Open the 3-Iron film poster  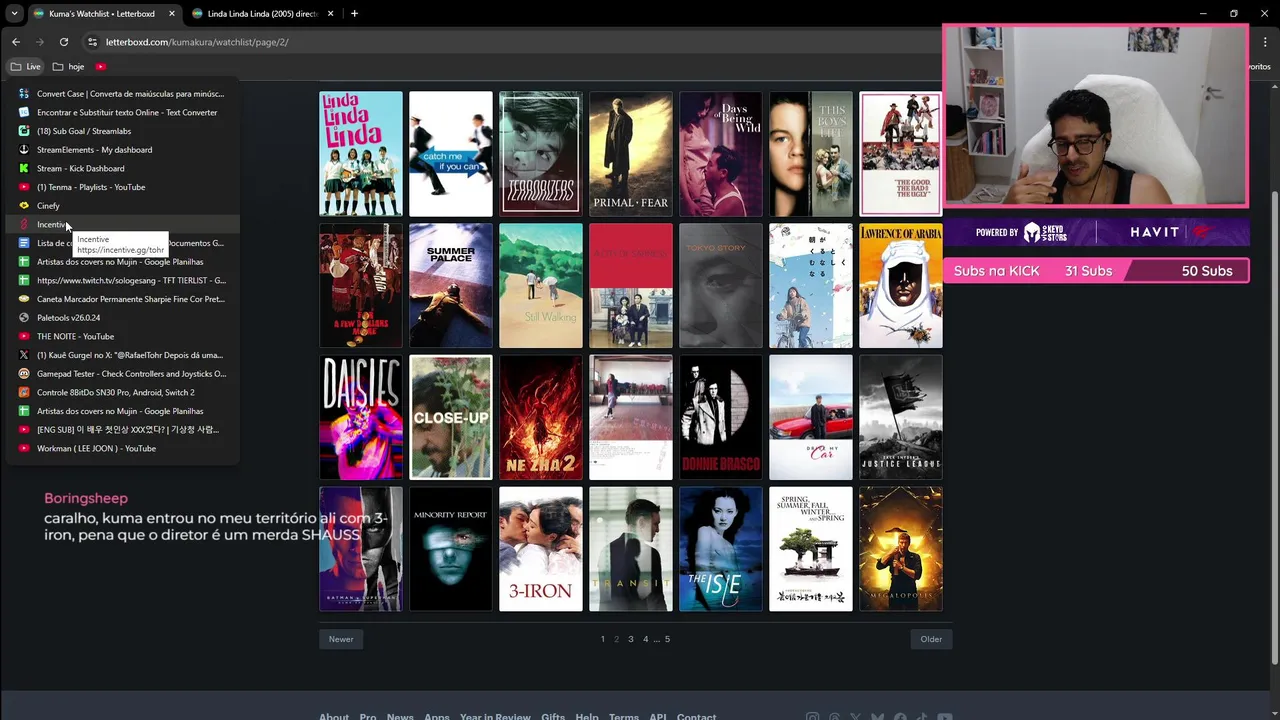pos(541,549)
